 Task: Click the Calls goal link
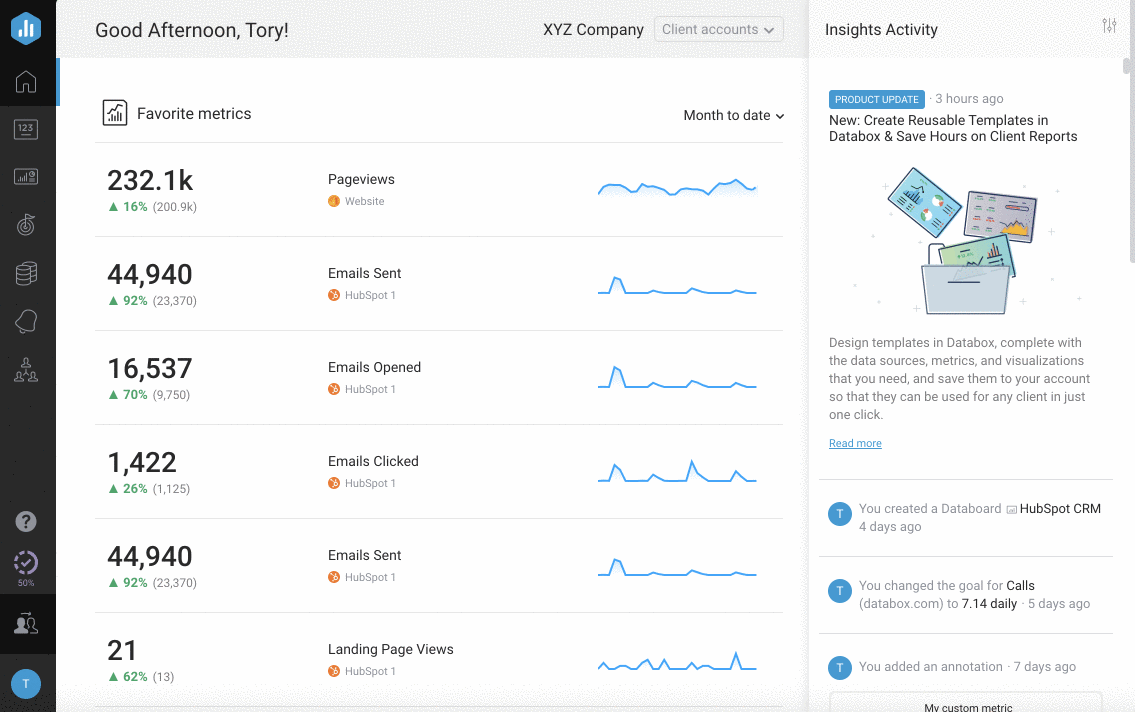[x=1020, y=586]
